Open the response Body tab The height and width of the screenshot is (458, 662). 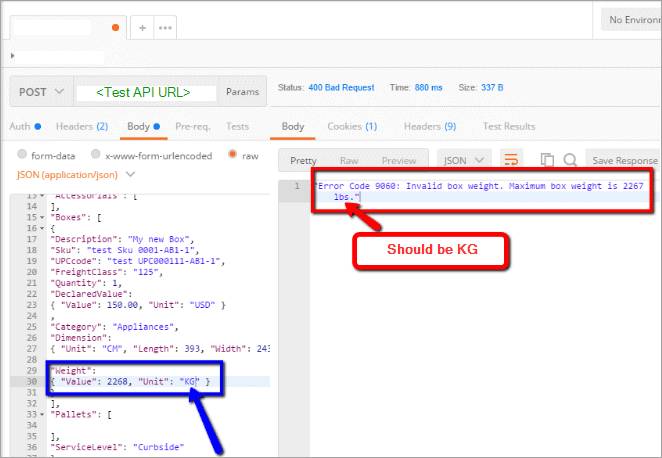pos(293,126)
